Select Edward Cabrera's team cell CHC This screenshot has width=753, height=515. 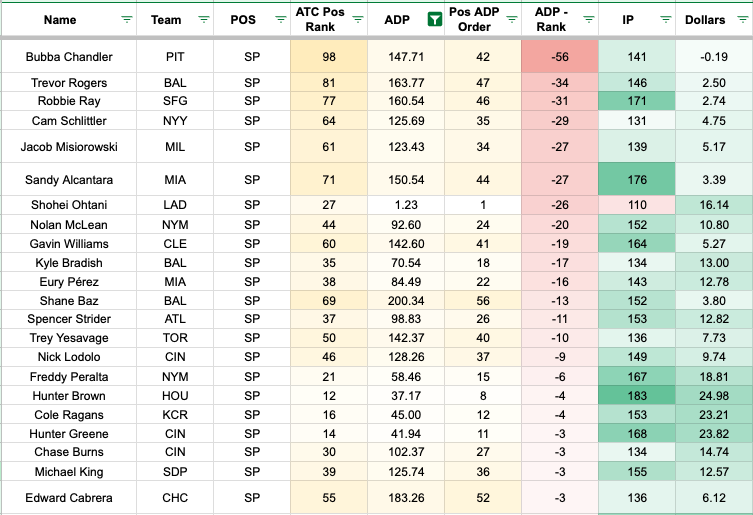click(x=175, y=496)
